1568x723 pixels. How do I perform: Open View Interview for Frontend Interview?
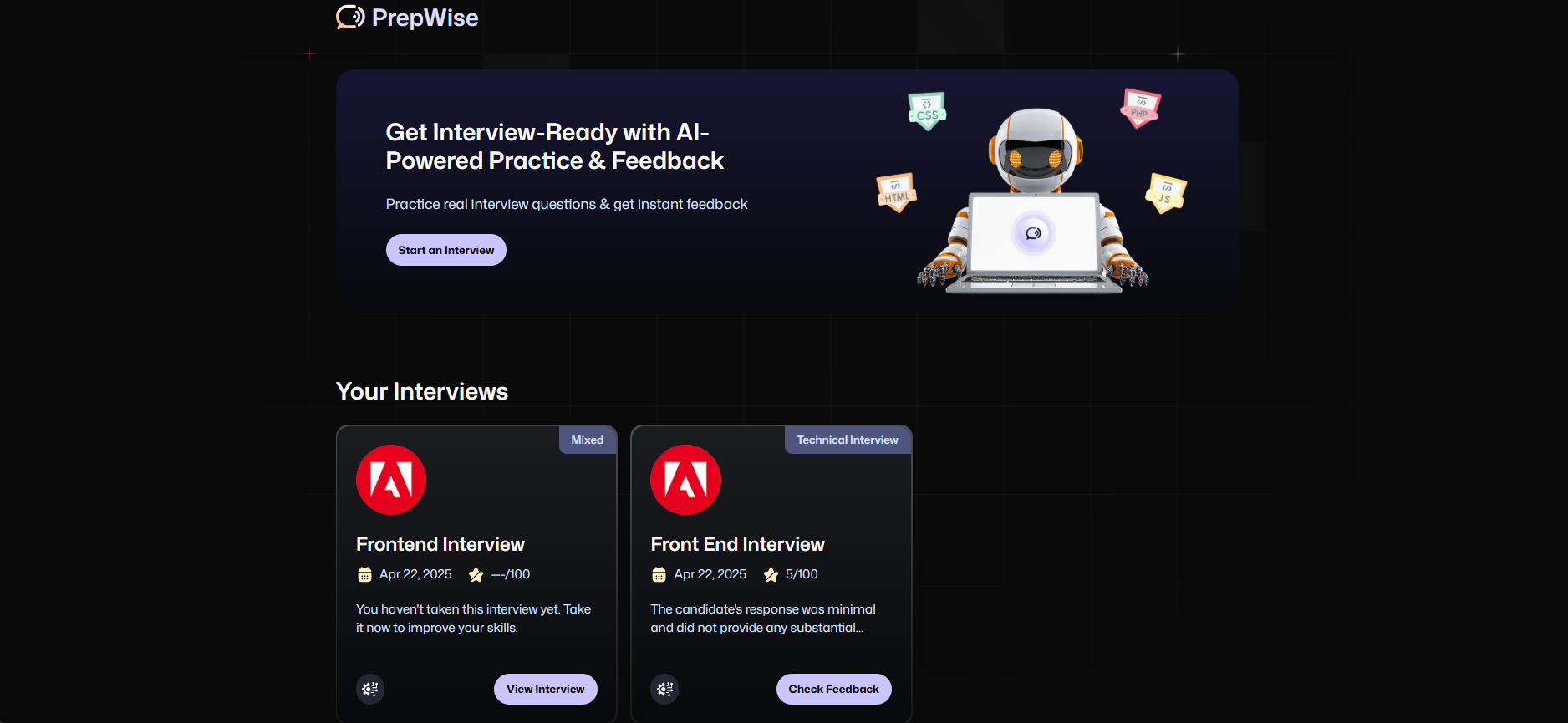(546, 689)
